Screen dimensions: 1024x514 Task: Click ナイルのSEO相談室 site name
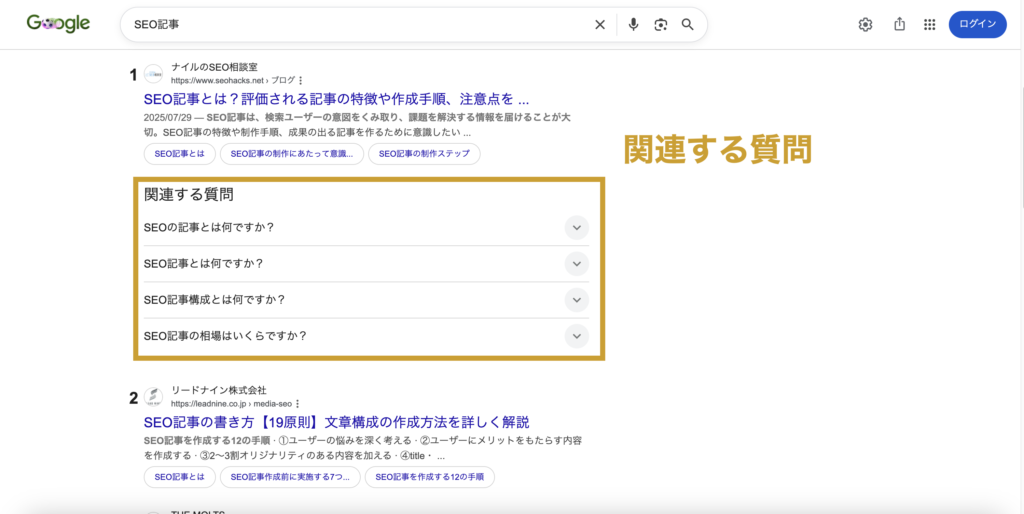[214, 67]
